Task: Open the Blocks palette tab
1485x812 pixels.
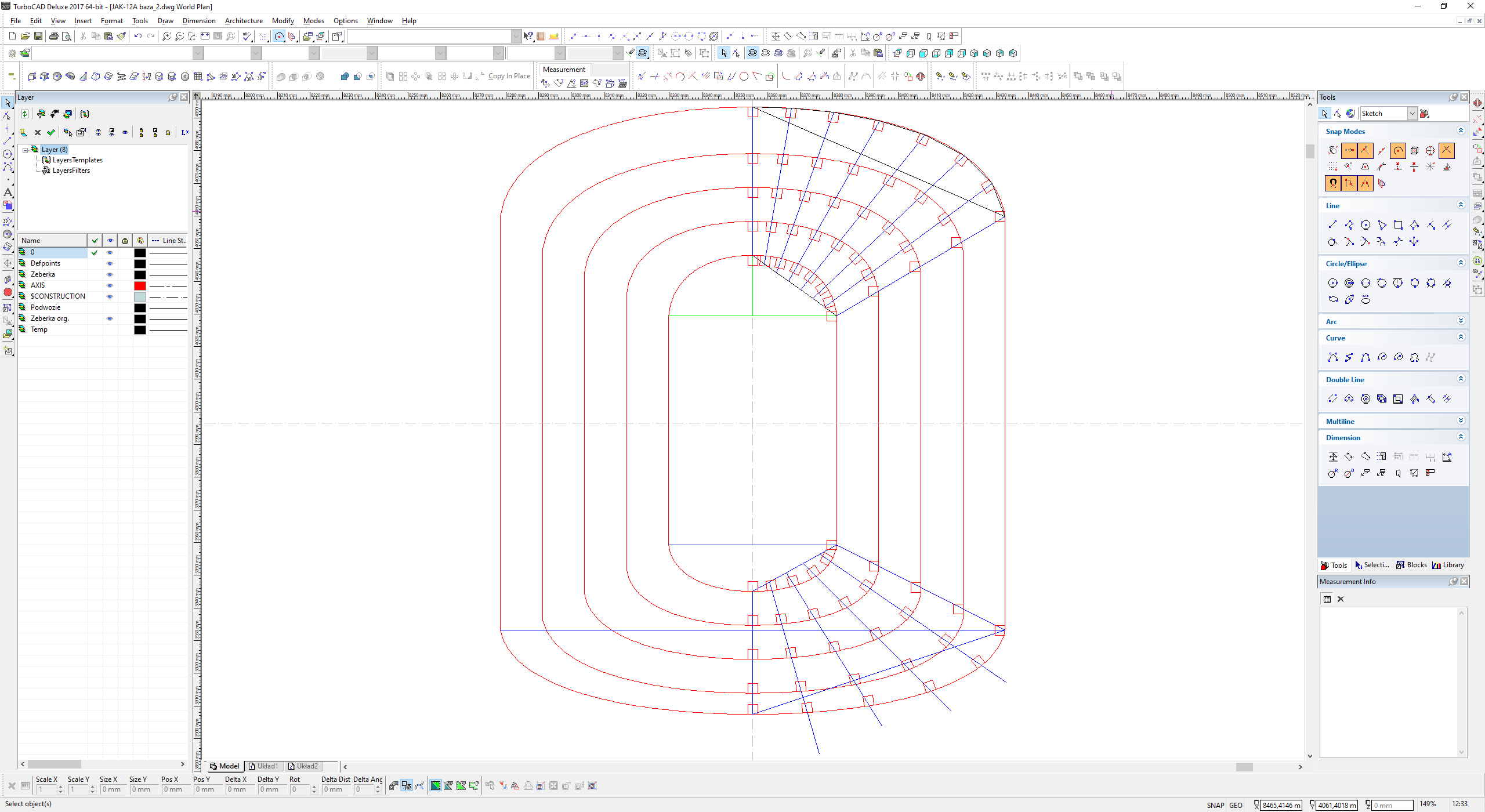Action: (x=1411, y=565)
